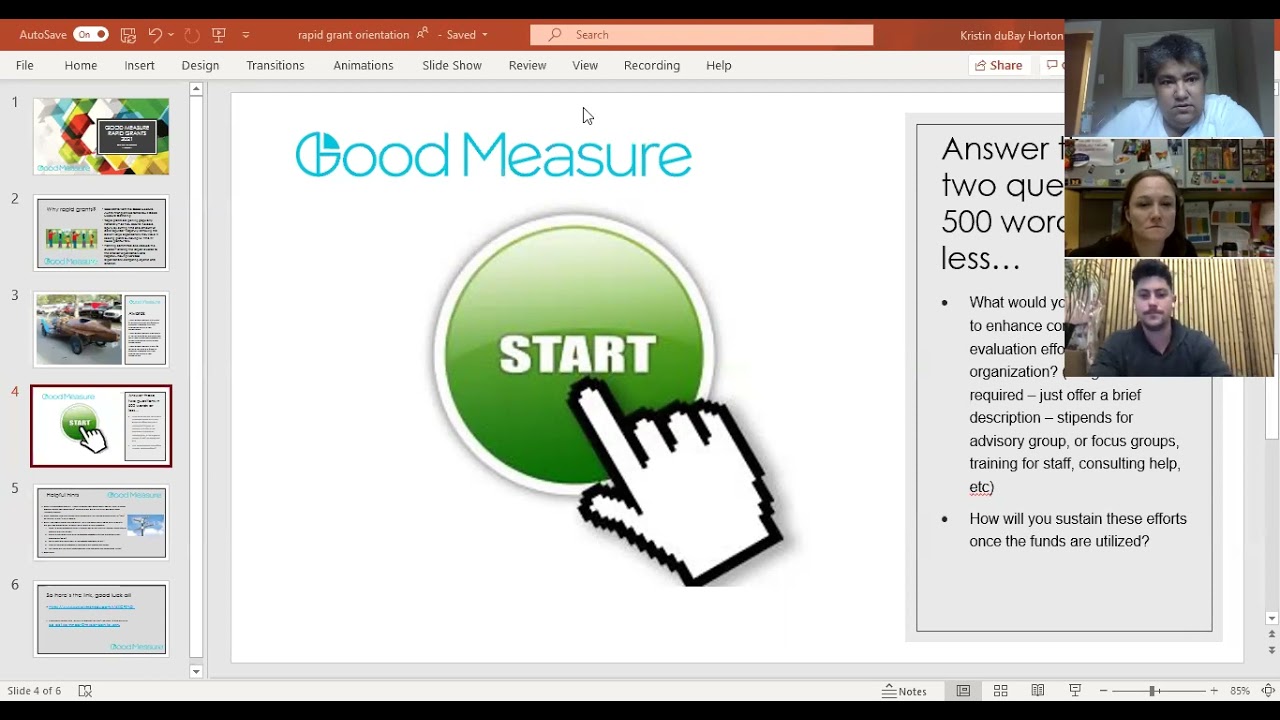The height and width of the screenshot is (720, 1280).
Task: Start Slide Show icon in status bar
Action: tap(1075, 691)
